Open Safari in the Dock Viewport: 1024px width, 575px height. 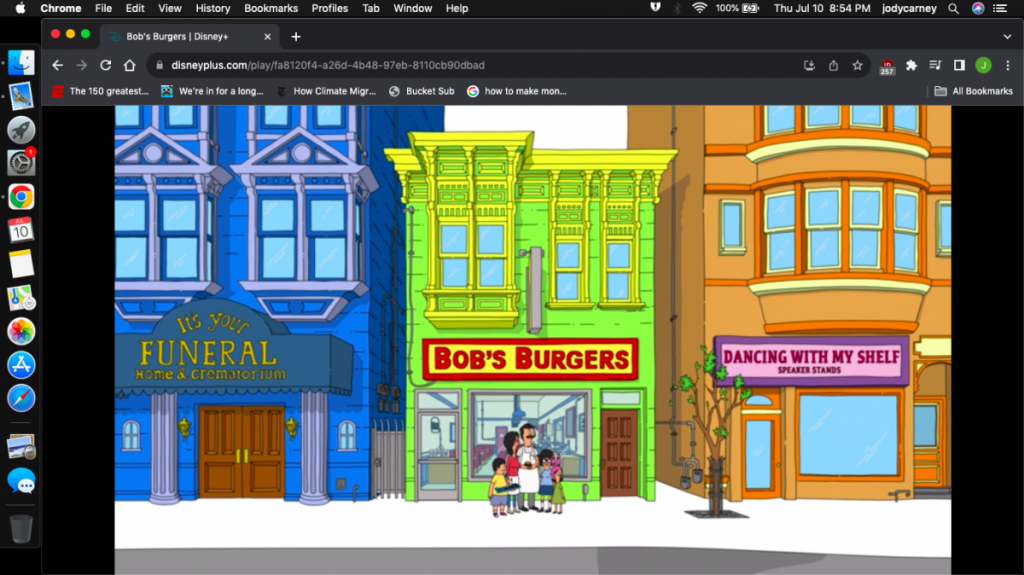tap(21, 398)
